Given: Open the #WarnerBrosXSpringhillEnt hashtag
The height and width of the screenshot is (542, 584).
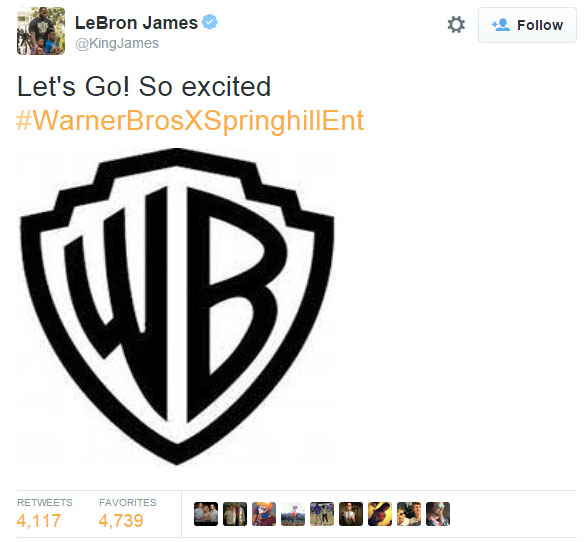Looking at the screenshot, I should 190,121.
